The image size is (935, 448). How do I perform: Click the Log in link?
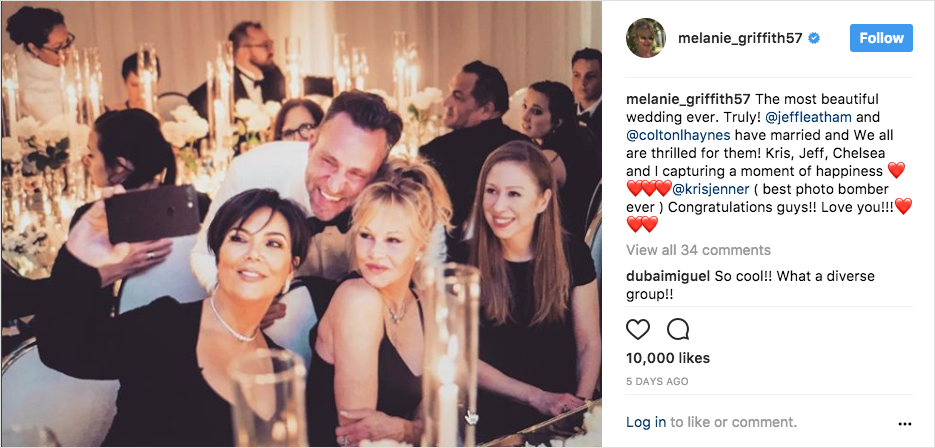[x=646, y=422]
